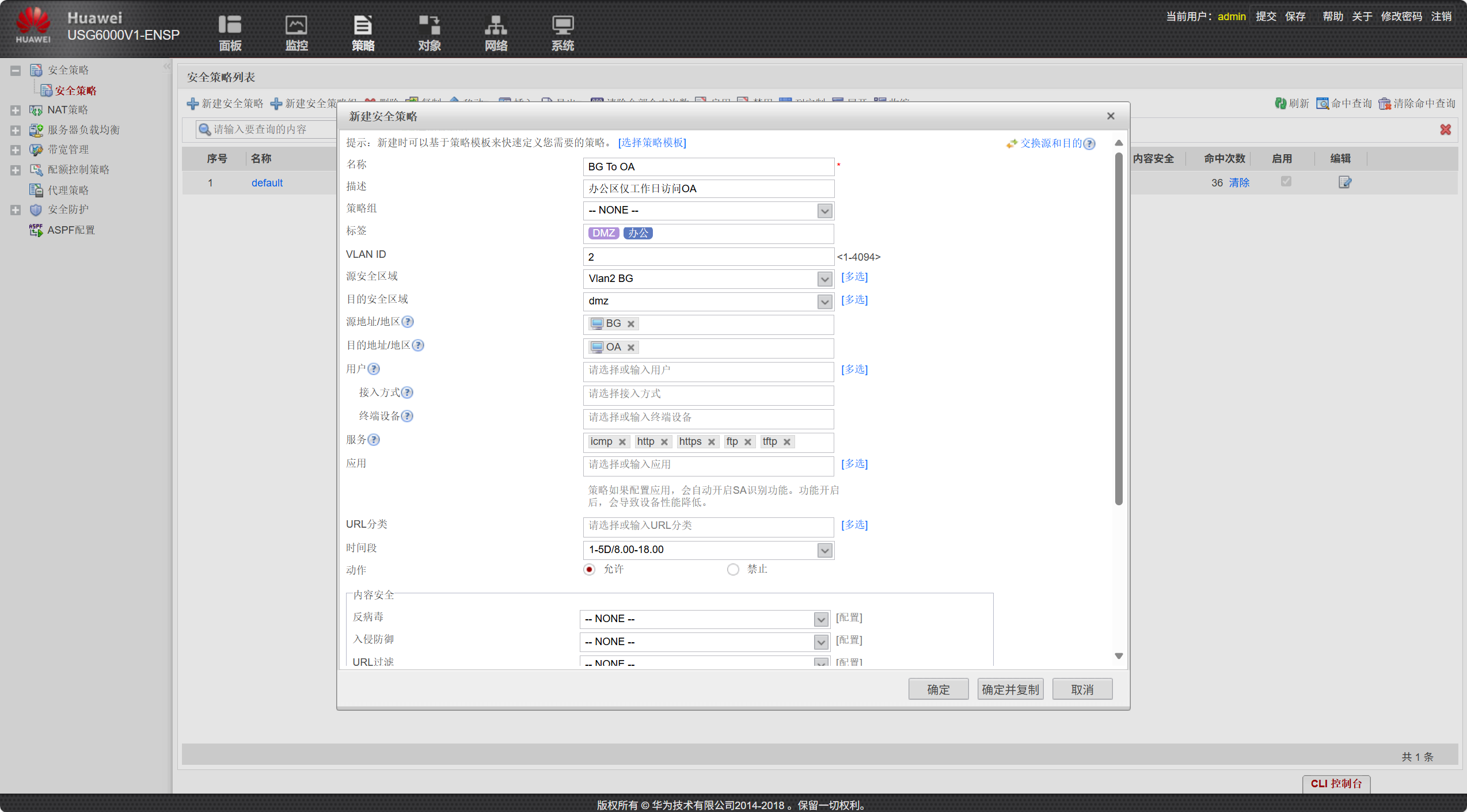
Task: Remove OA from destination address
Action: tap(631, 348)
